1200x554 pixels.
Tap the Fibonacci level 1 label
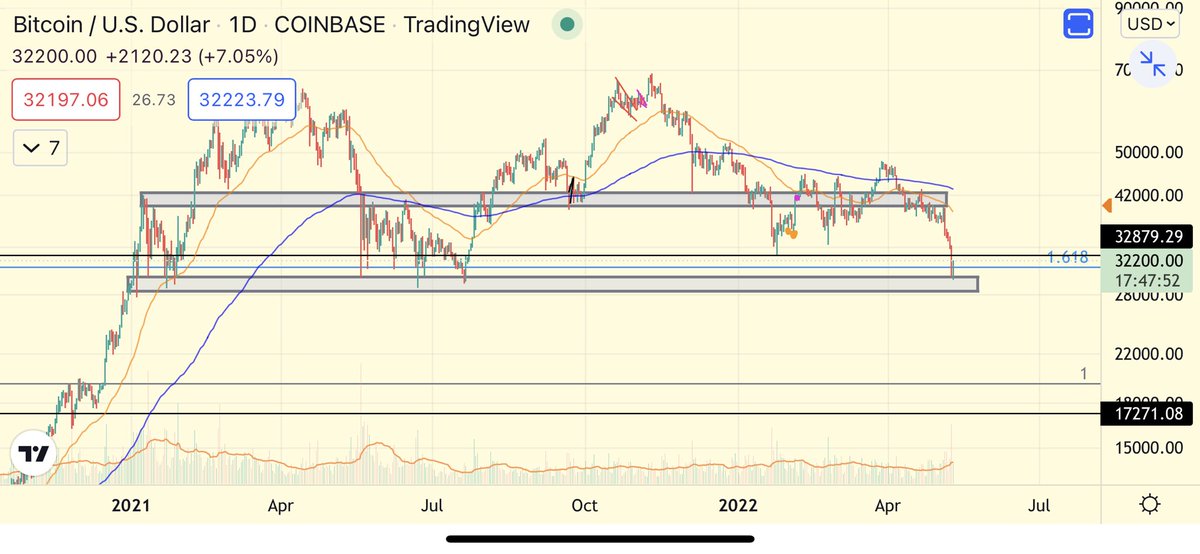click(x=1084, y=374)
